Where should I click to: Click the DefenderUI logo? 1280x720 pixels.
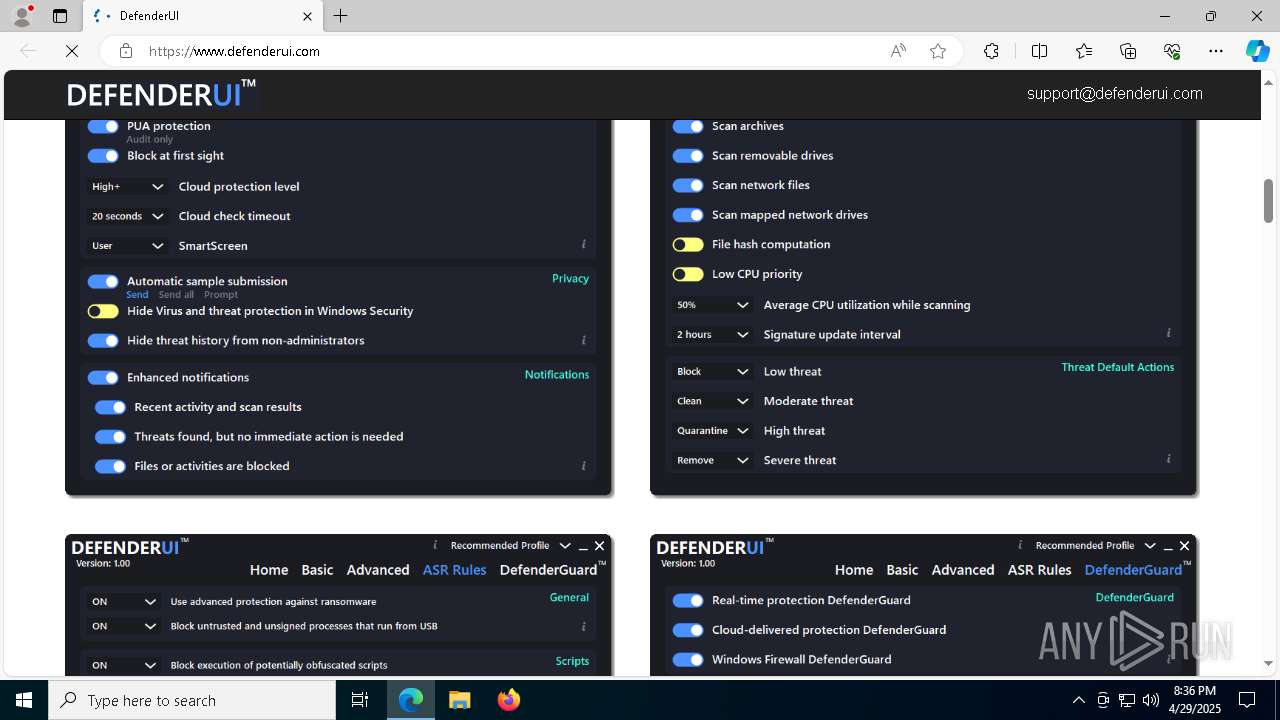(162, 94)
